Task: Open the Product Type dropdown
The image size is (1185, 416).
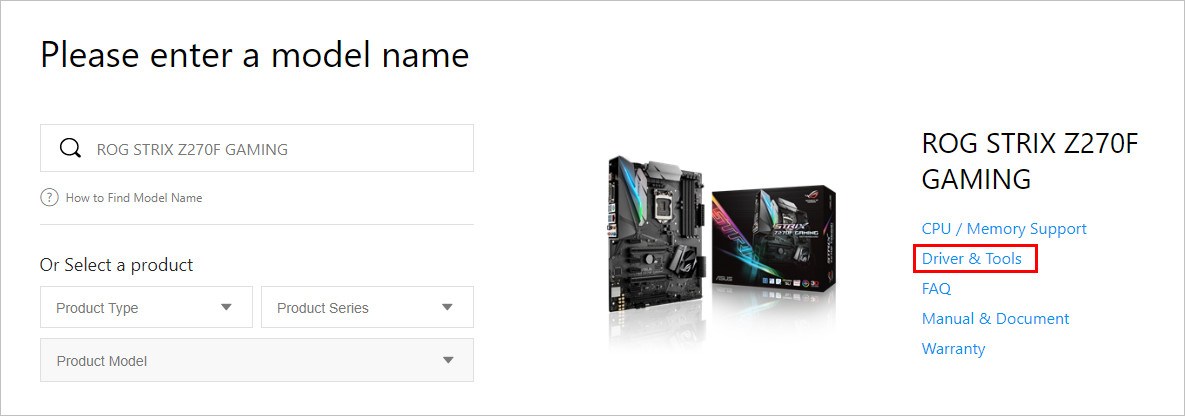Action: (x=146, y=307)
